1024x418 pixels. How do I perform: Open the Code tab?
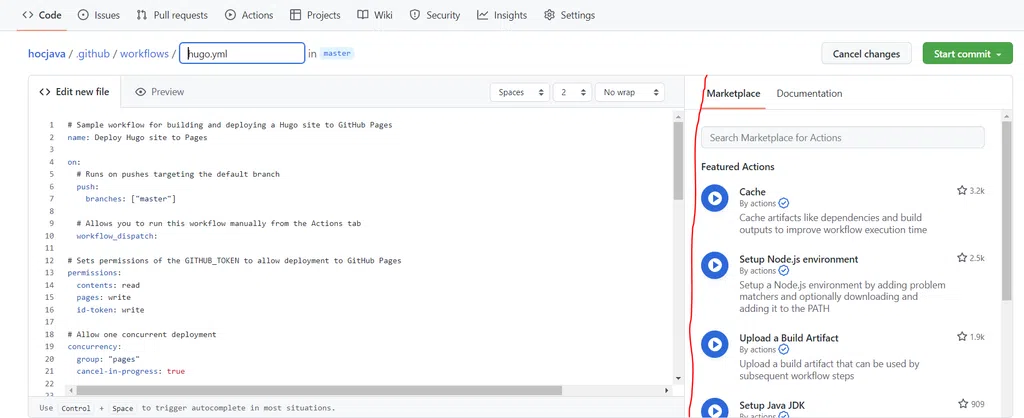coord(42,15)
